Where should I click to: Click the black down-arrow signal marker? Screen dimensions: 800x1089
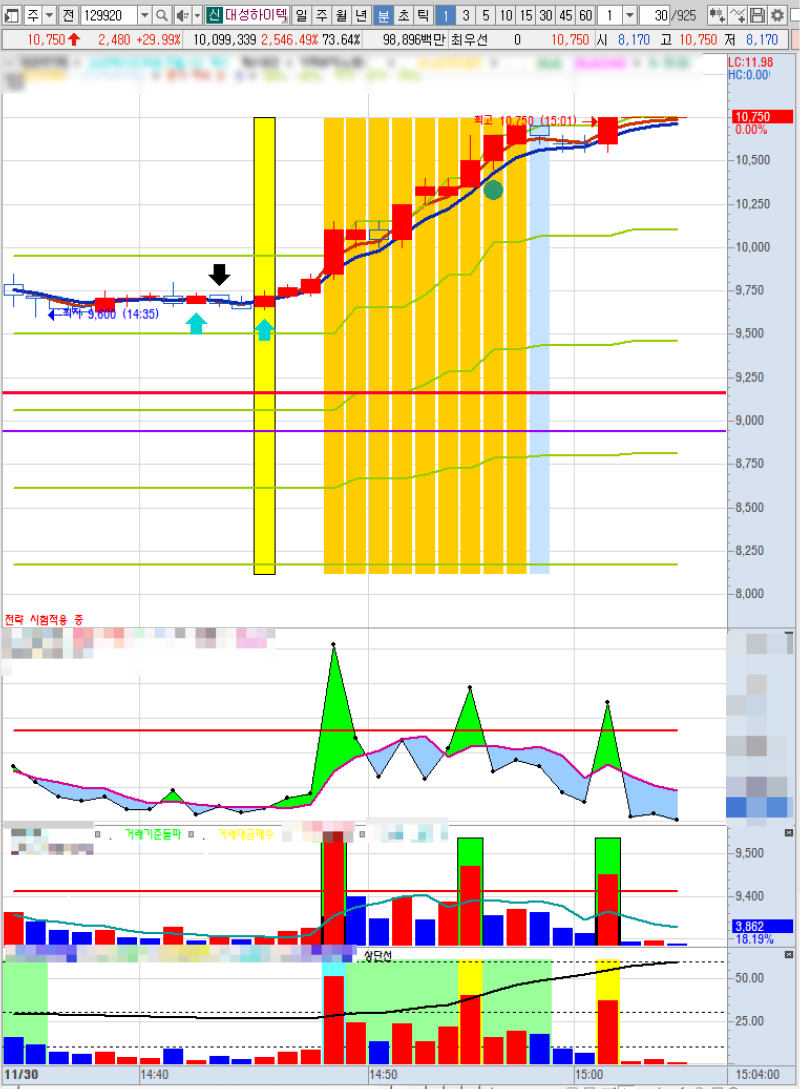coord(219,274)
